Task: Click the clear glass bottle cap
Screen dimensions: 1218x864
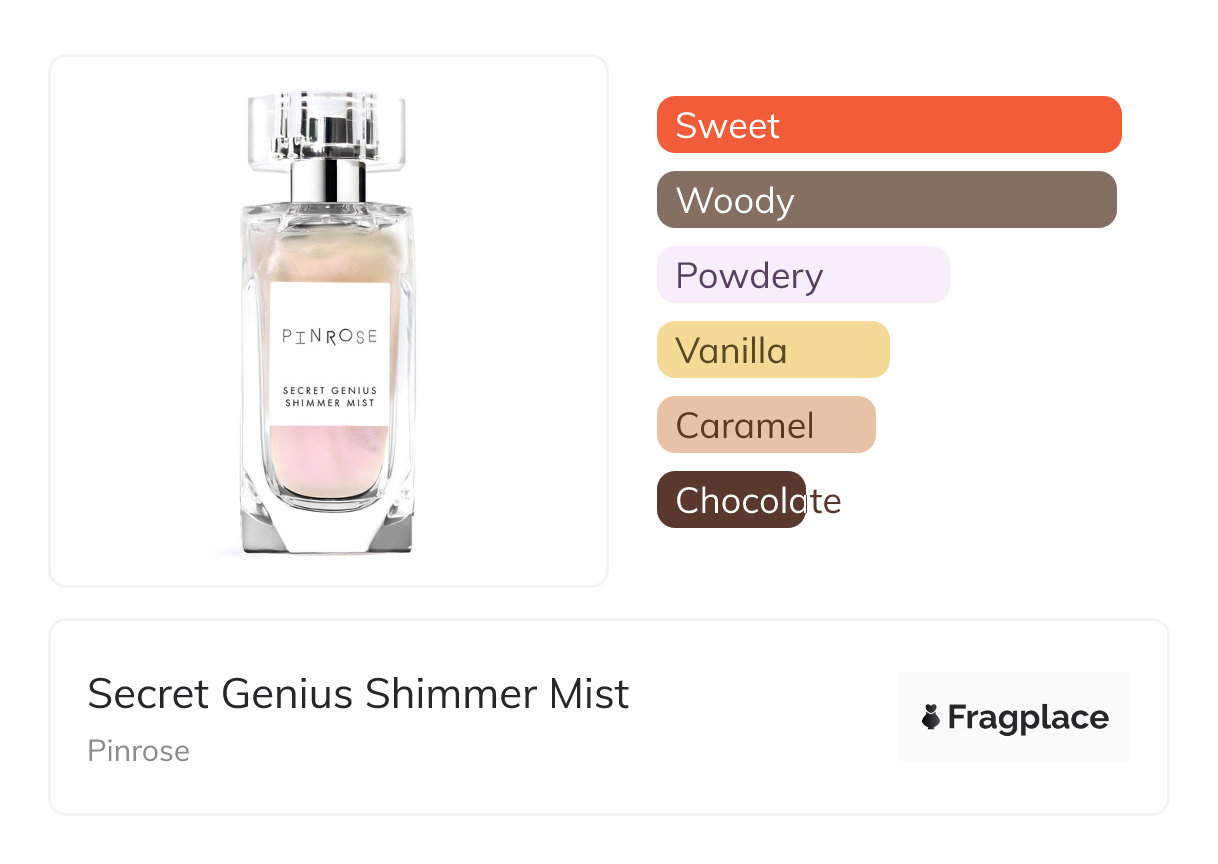Action: click(x=328, y=125)
